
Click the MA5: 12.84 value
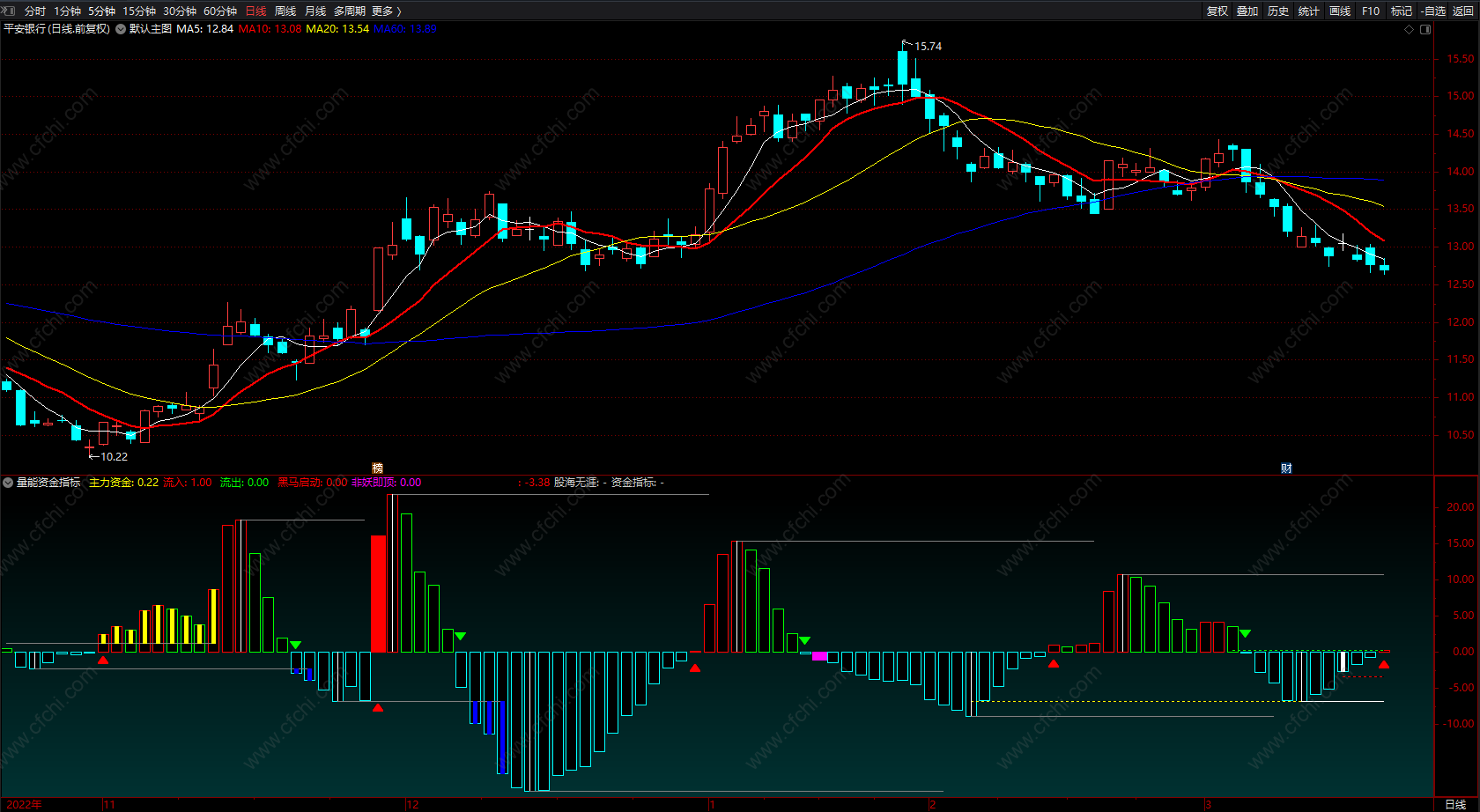click(205, 29)
